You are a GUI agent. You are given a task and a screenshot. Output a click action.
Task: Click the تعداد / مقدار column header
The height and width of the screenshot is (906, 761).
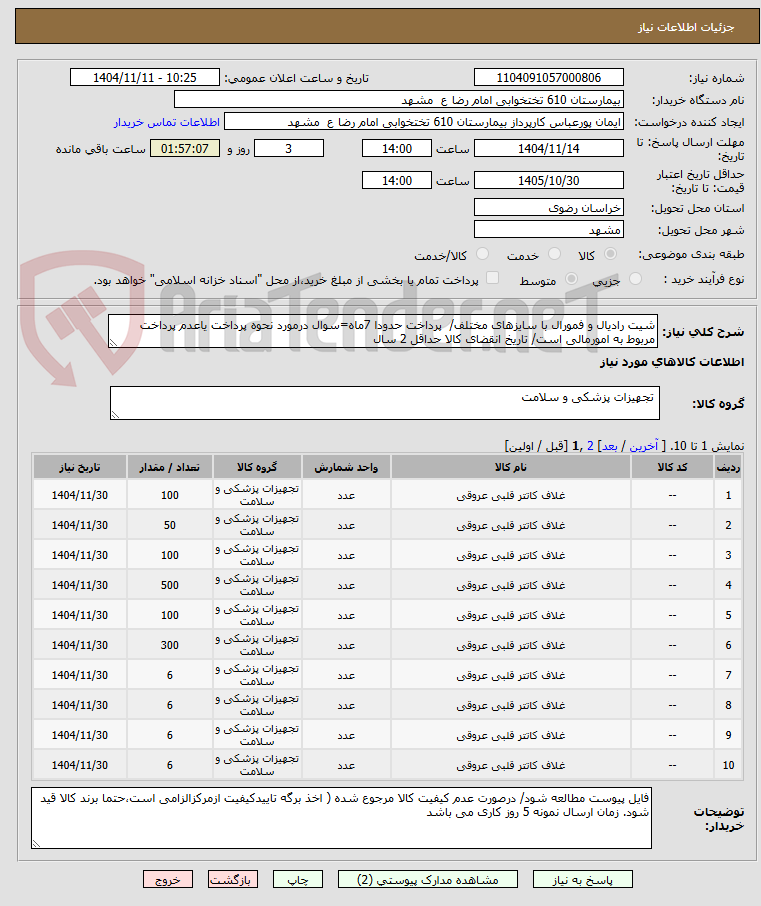170,467
